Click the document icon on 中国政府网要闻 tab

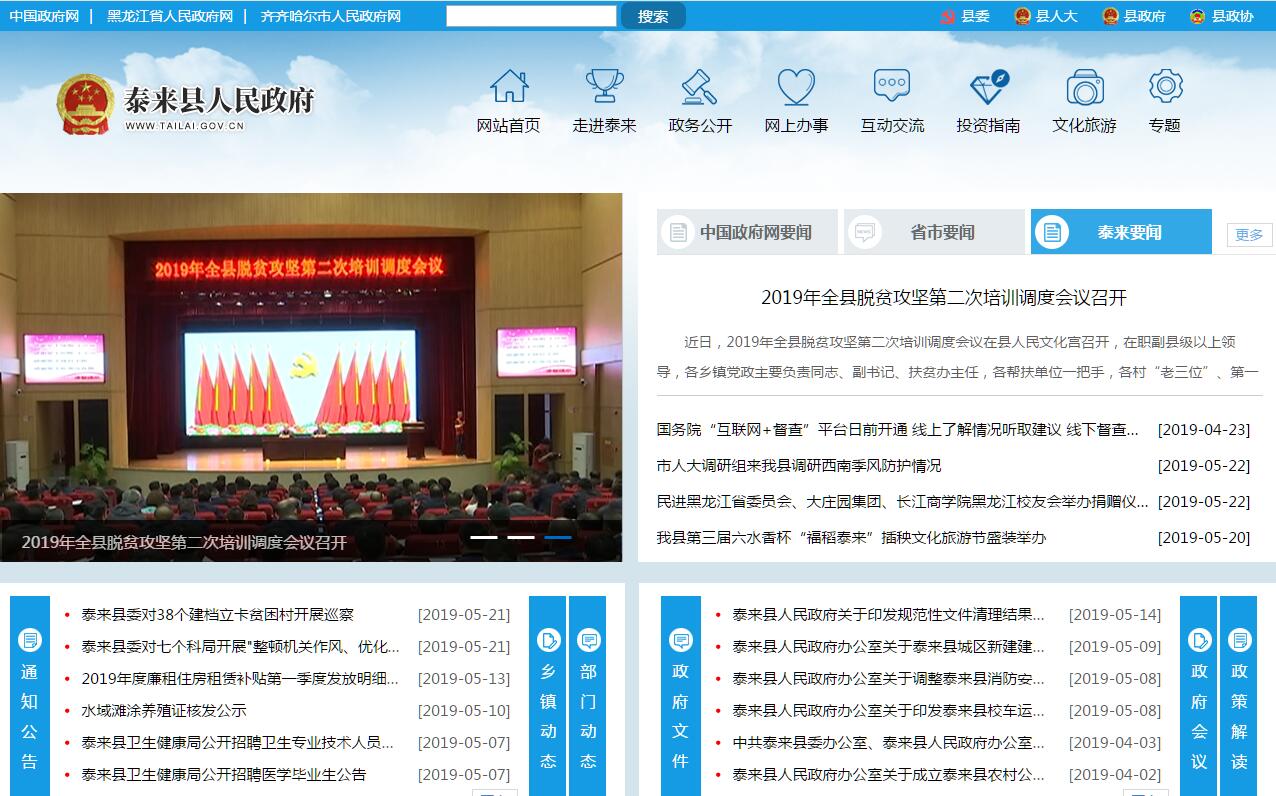click(678, 232)
